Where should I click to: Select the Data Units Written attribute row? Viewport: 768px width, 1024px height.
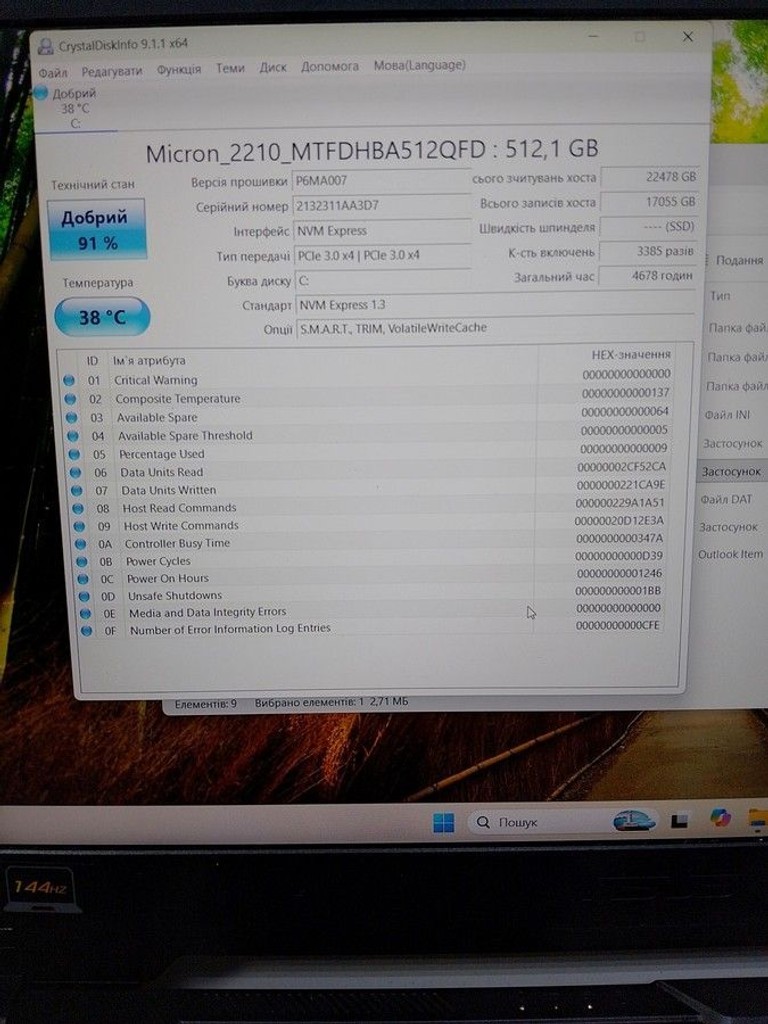[369, 488]
